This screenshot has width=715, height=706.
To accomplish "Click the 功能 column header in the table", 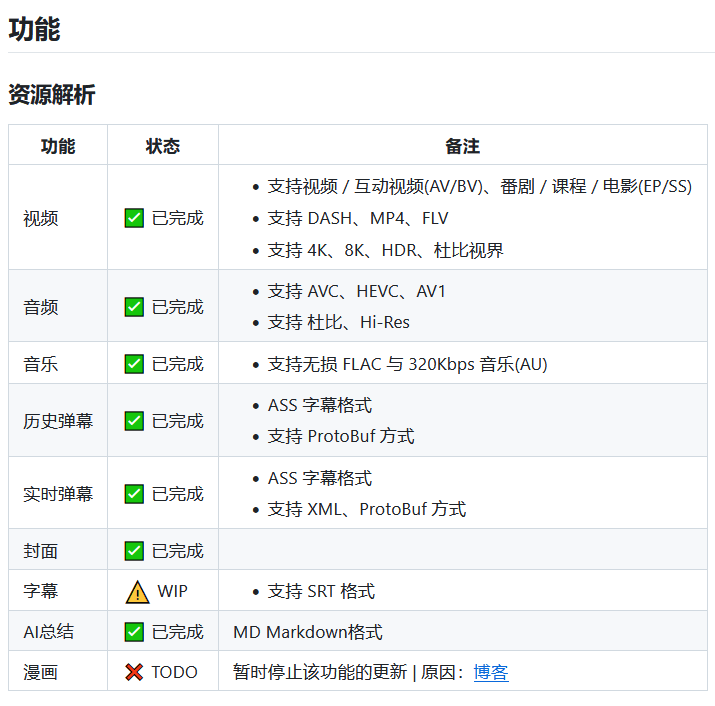I will [58, 146].
